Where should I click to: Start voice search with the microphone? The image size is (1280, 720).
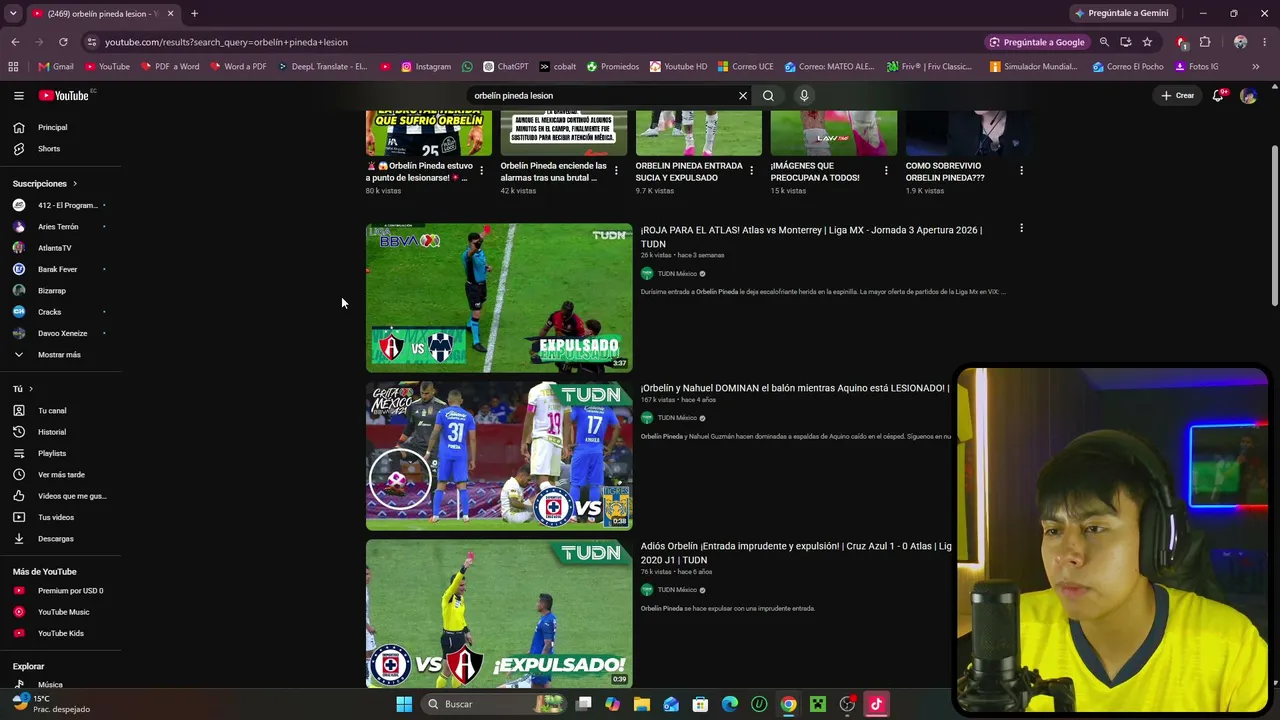[804, 96]
